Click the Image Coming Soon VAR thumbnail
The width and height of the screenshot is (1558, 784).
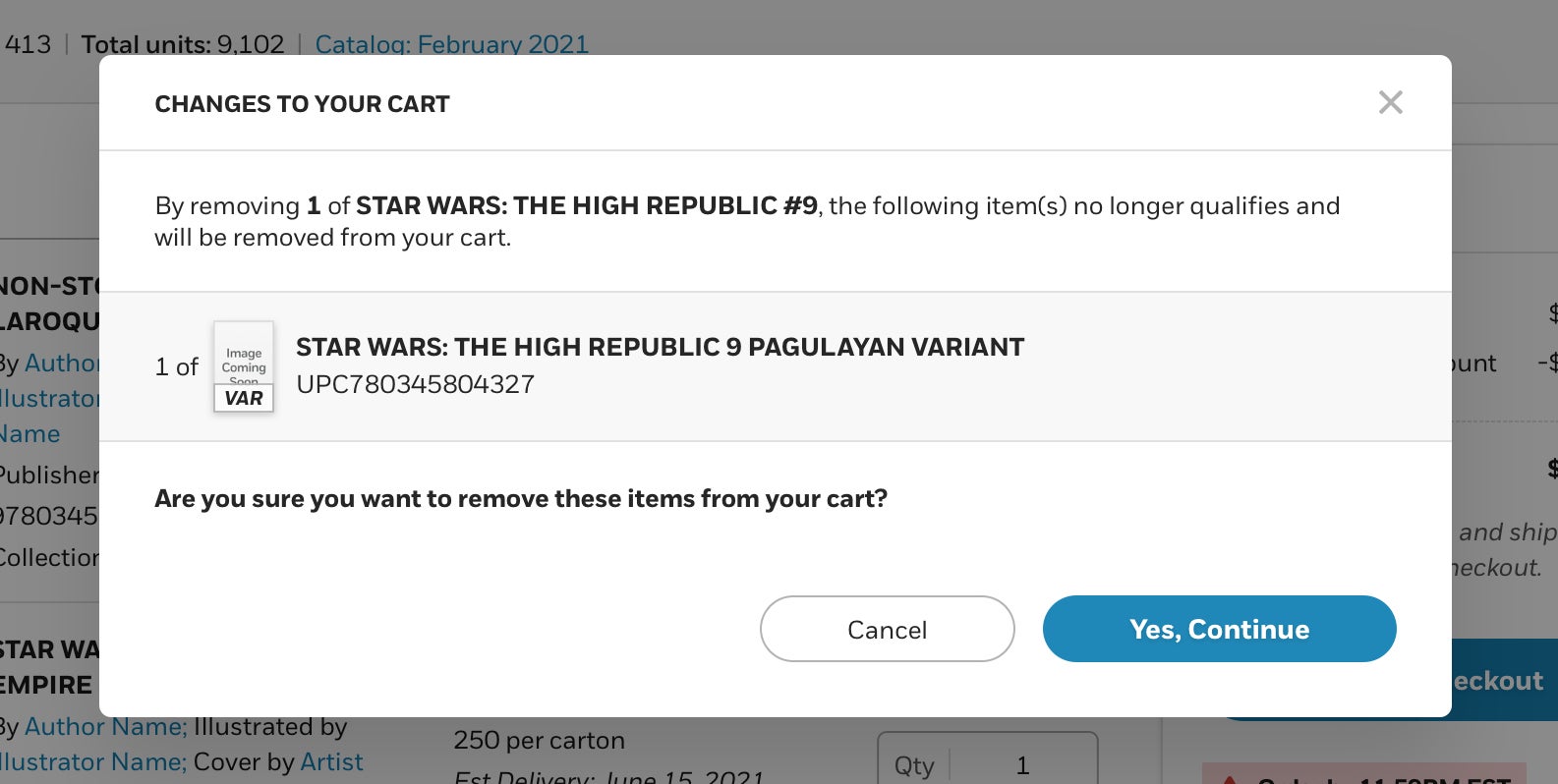(244, 366)
